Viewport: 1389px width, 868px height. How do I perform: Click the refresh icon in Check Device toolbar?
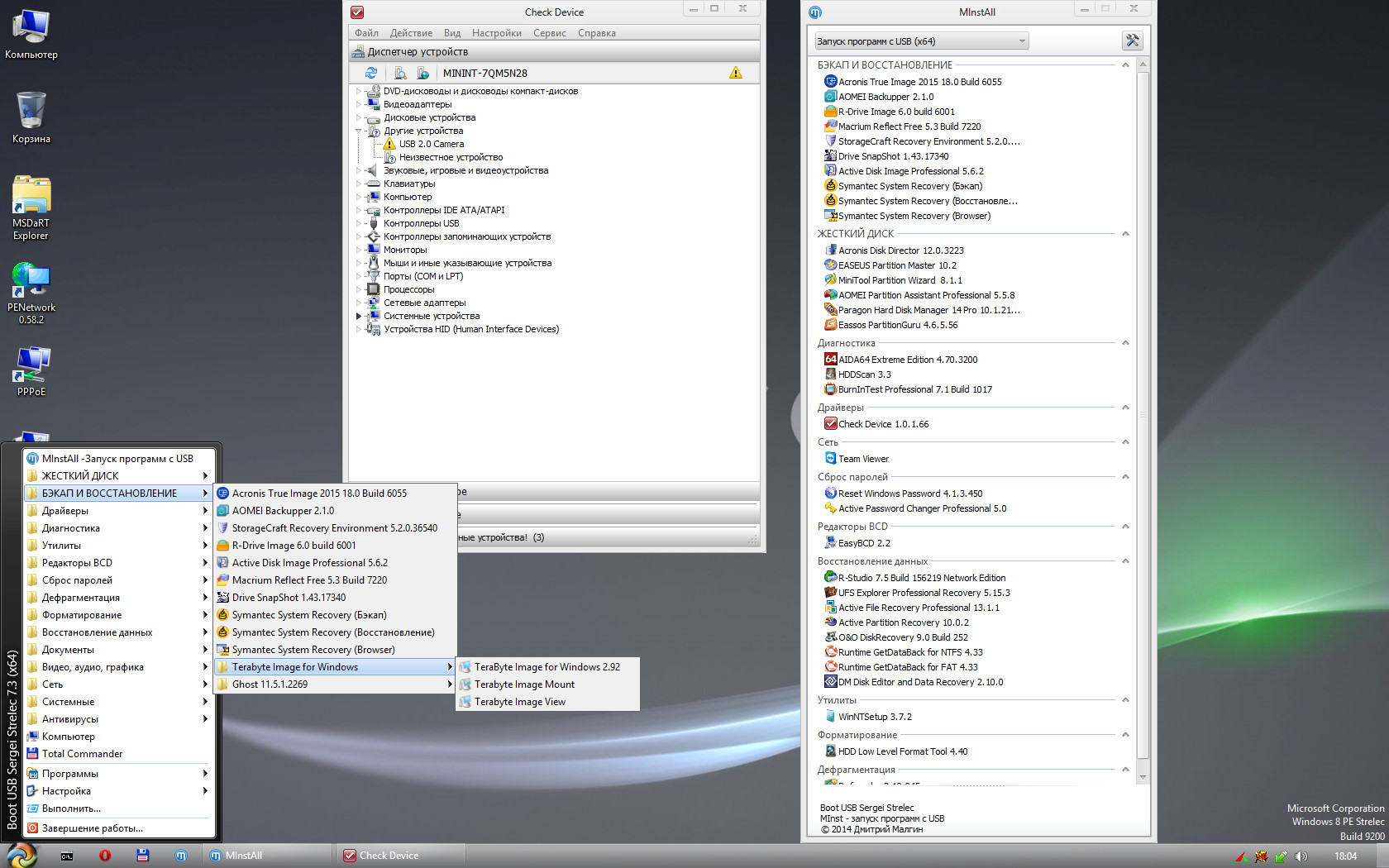[370, 73]
